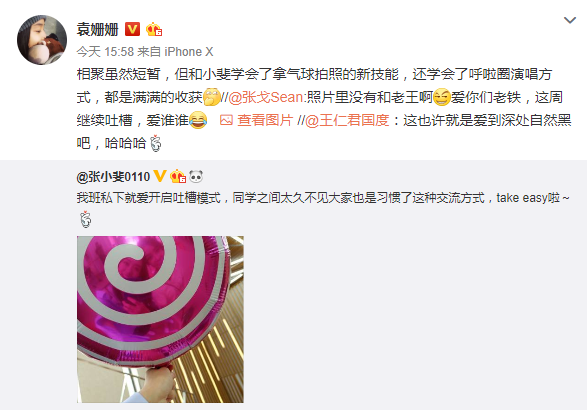Open the post options chevron menu
Viewport: 587px width, 410px height.
click(x=570, y=20)
